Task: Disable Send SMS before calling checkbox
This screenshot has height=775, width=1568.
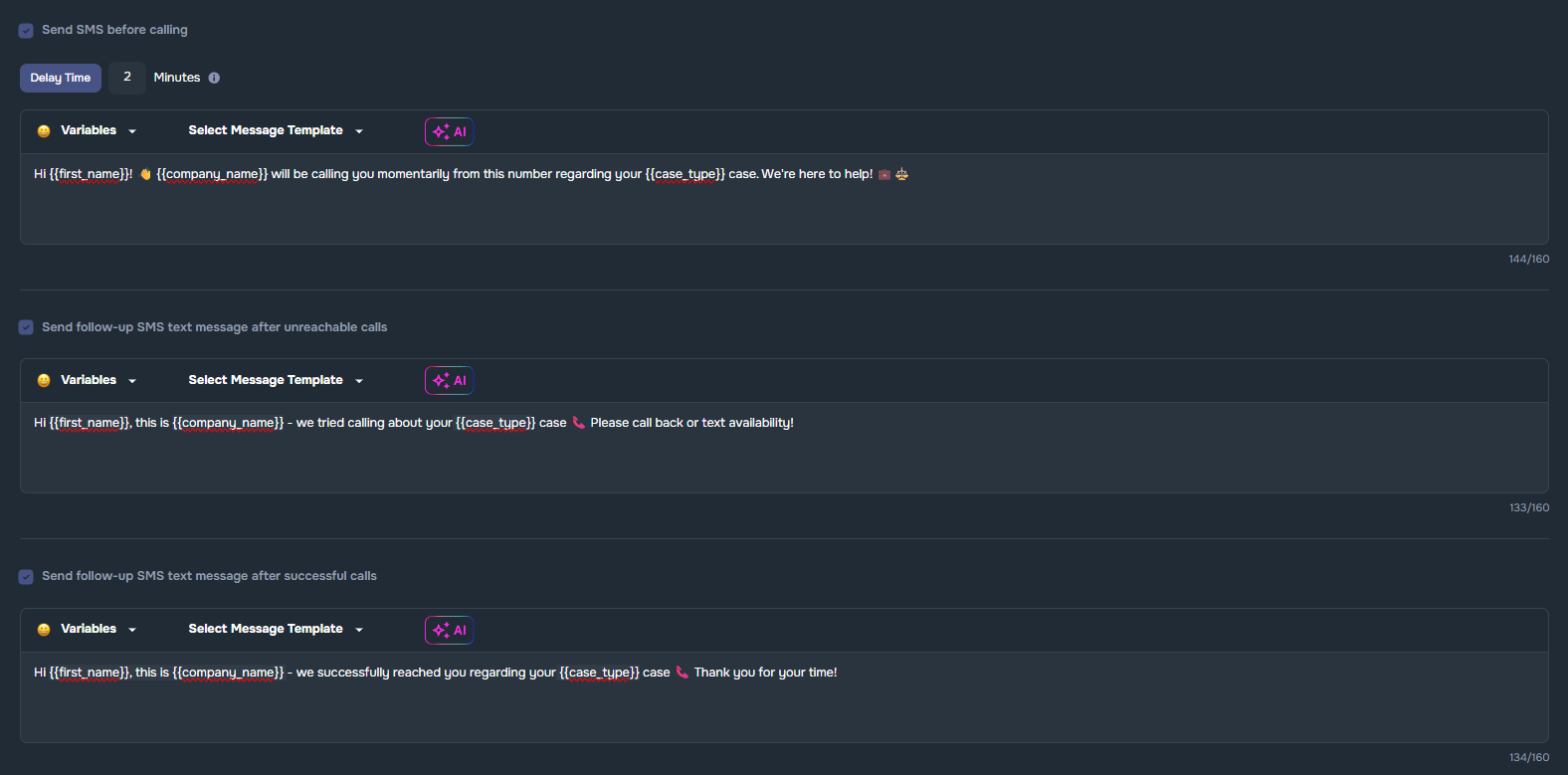Action: point(26,31)
